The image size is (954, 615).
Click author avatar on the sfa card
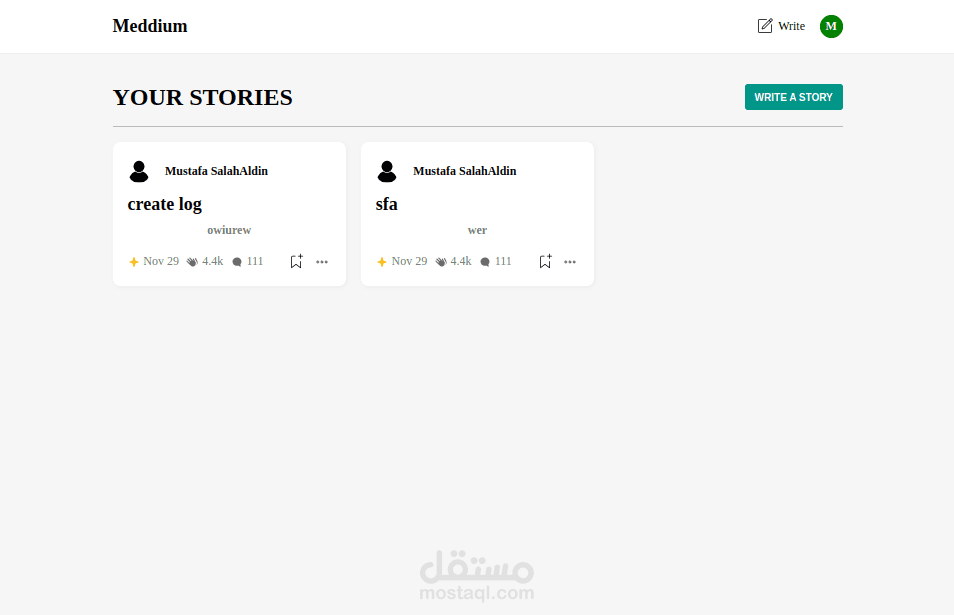(387, 172)
